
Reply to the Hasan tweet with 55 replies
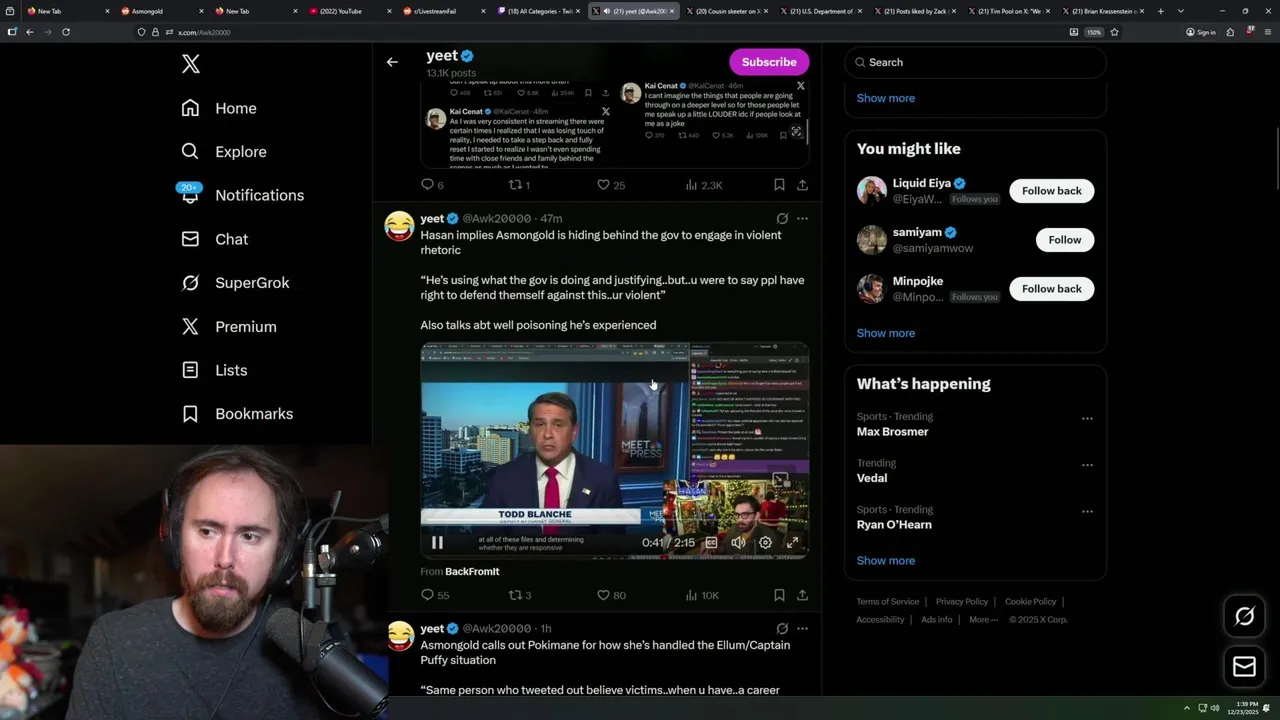(x=435, y=595)
